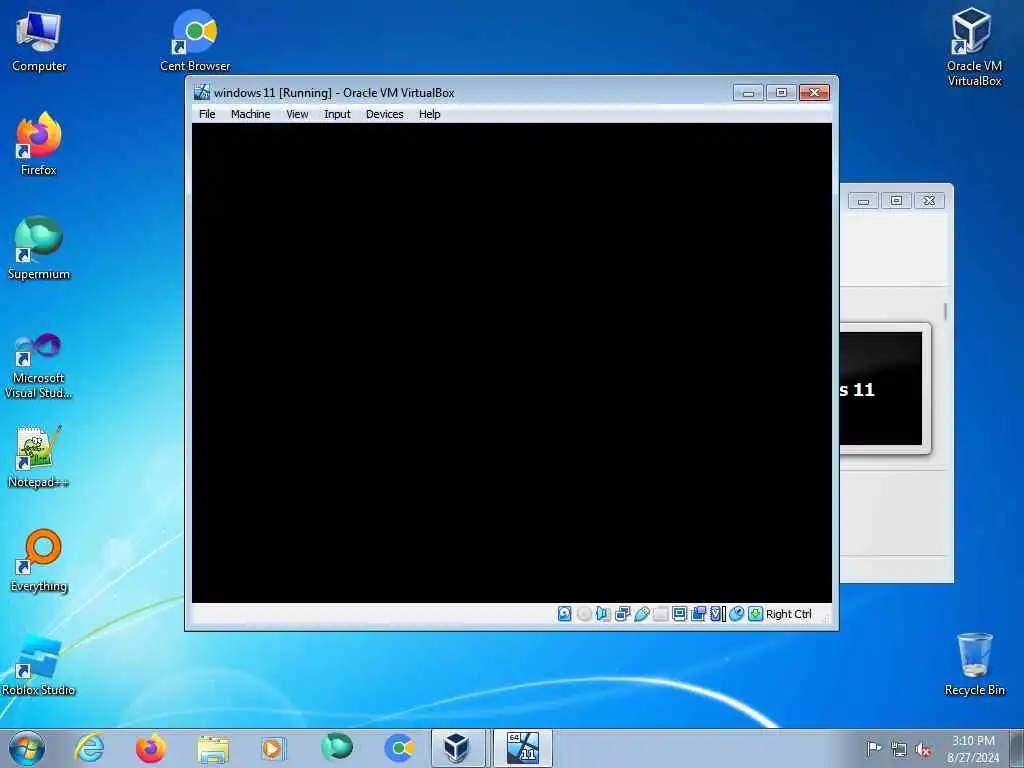The width and height of the screenshot is (1024, 768).
Task: Minimize the background VirtualBox Manager window
Action: click(x=863, y=201)
